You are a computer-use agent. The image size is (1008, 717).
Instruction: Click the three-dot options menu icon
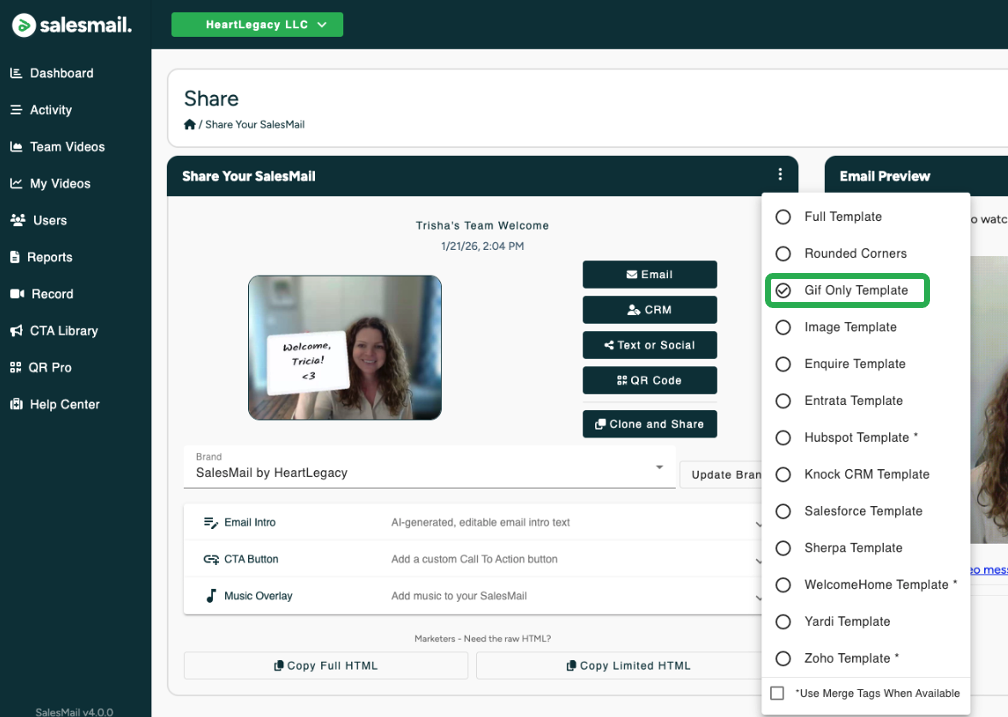(x=780, y=175)
